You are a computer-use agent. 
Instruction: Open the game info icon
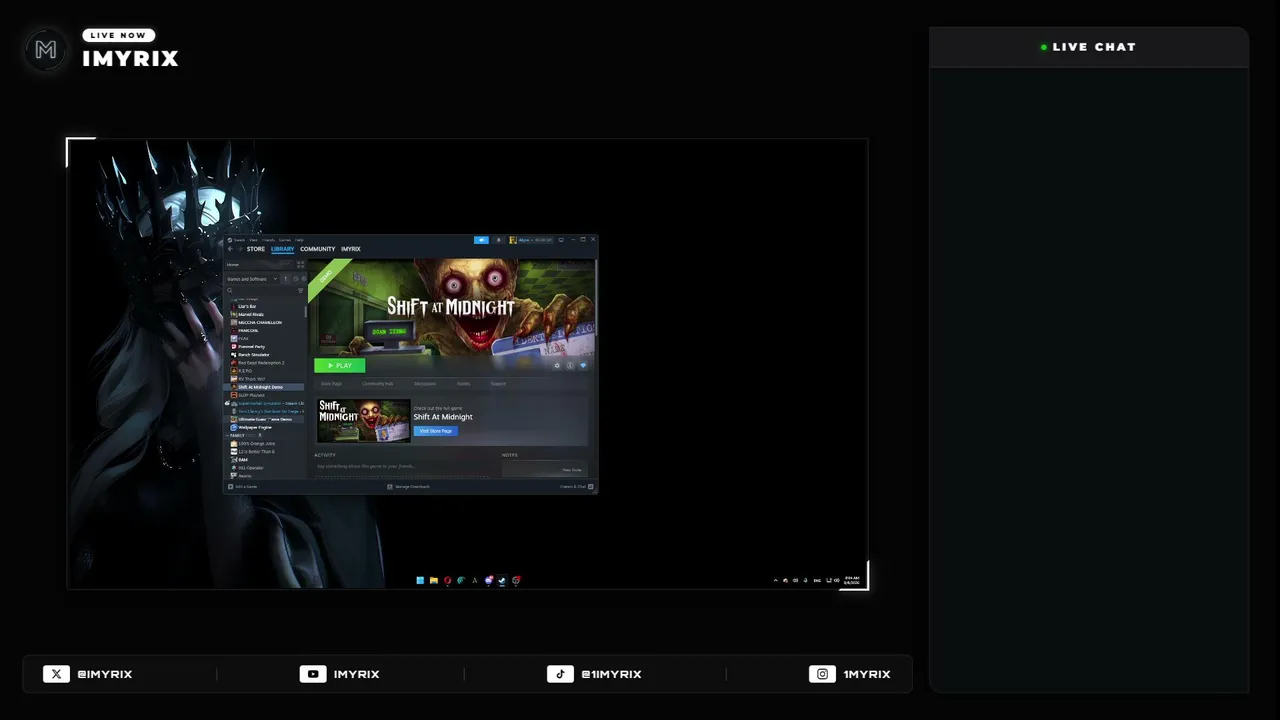[570, 365]
